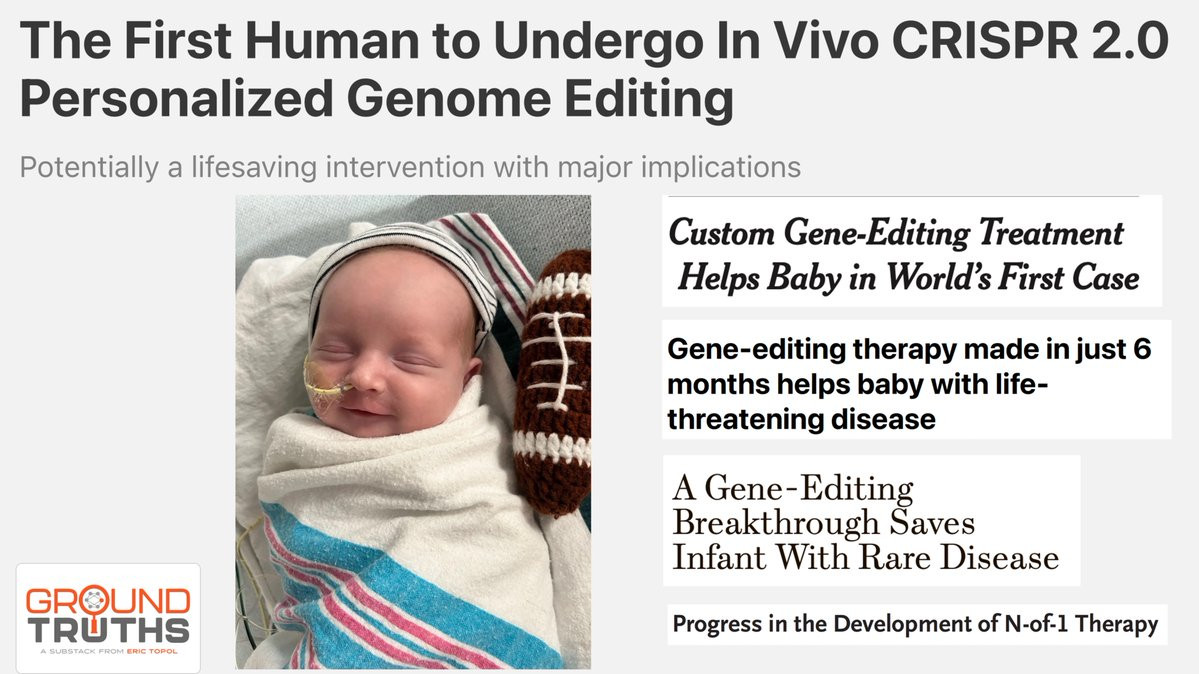This screenshot has height=674, width=1199.
Task: Open the baby photo thumbnail
Action: (413, 432)
